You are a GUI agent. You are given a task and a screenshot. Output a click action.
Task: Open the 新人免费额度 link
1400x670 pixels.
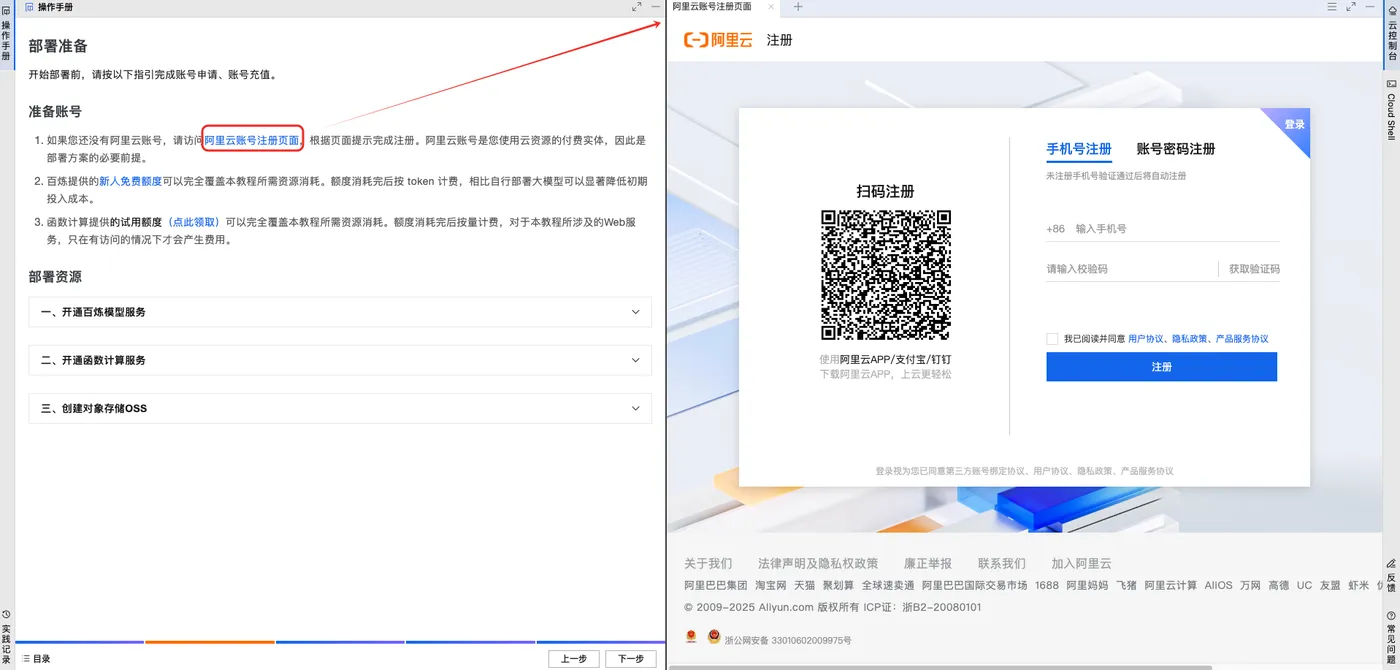pyautogui.click(x=130, y=182)
